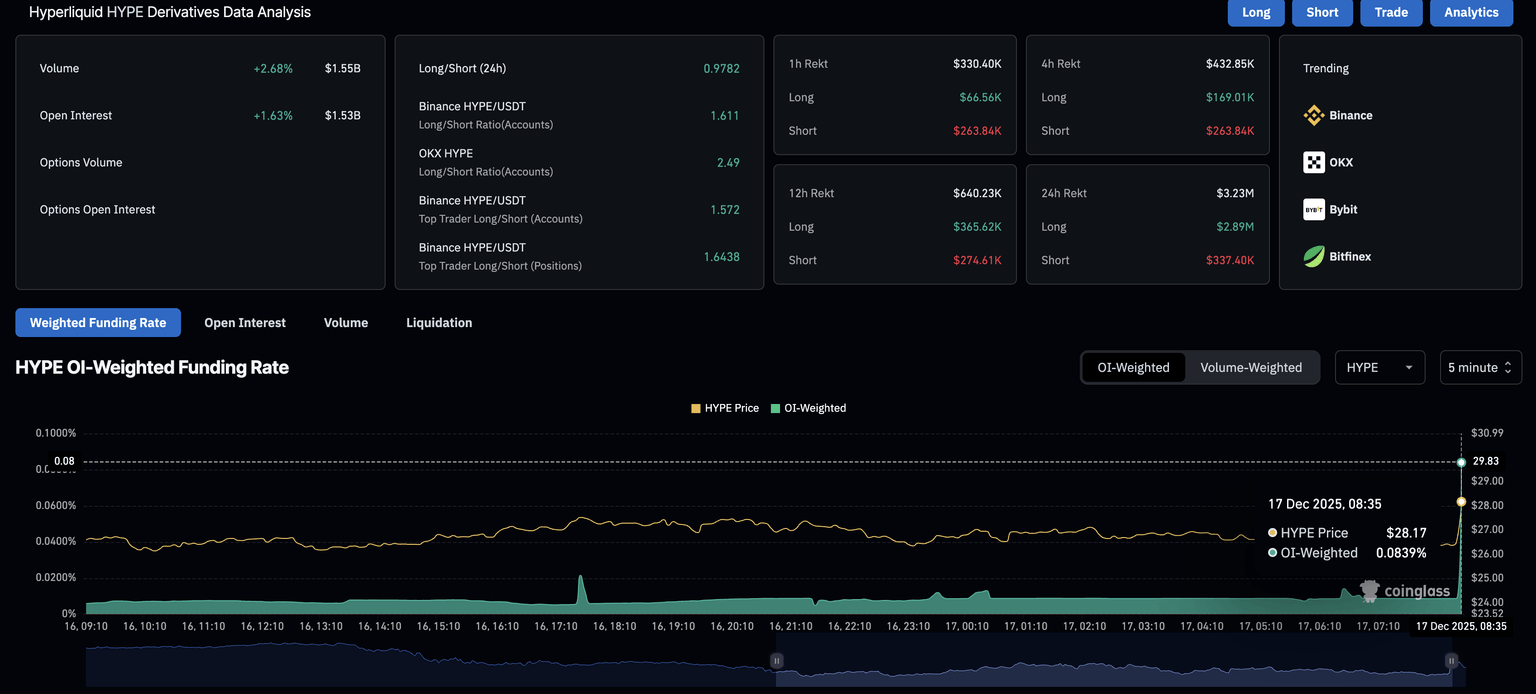This screenshot has height=694, width=1536.
Task: Click the Long button at top right
Action: [1255, 13]
